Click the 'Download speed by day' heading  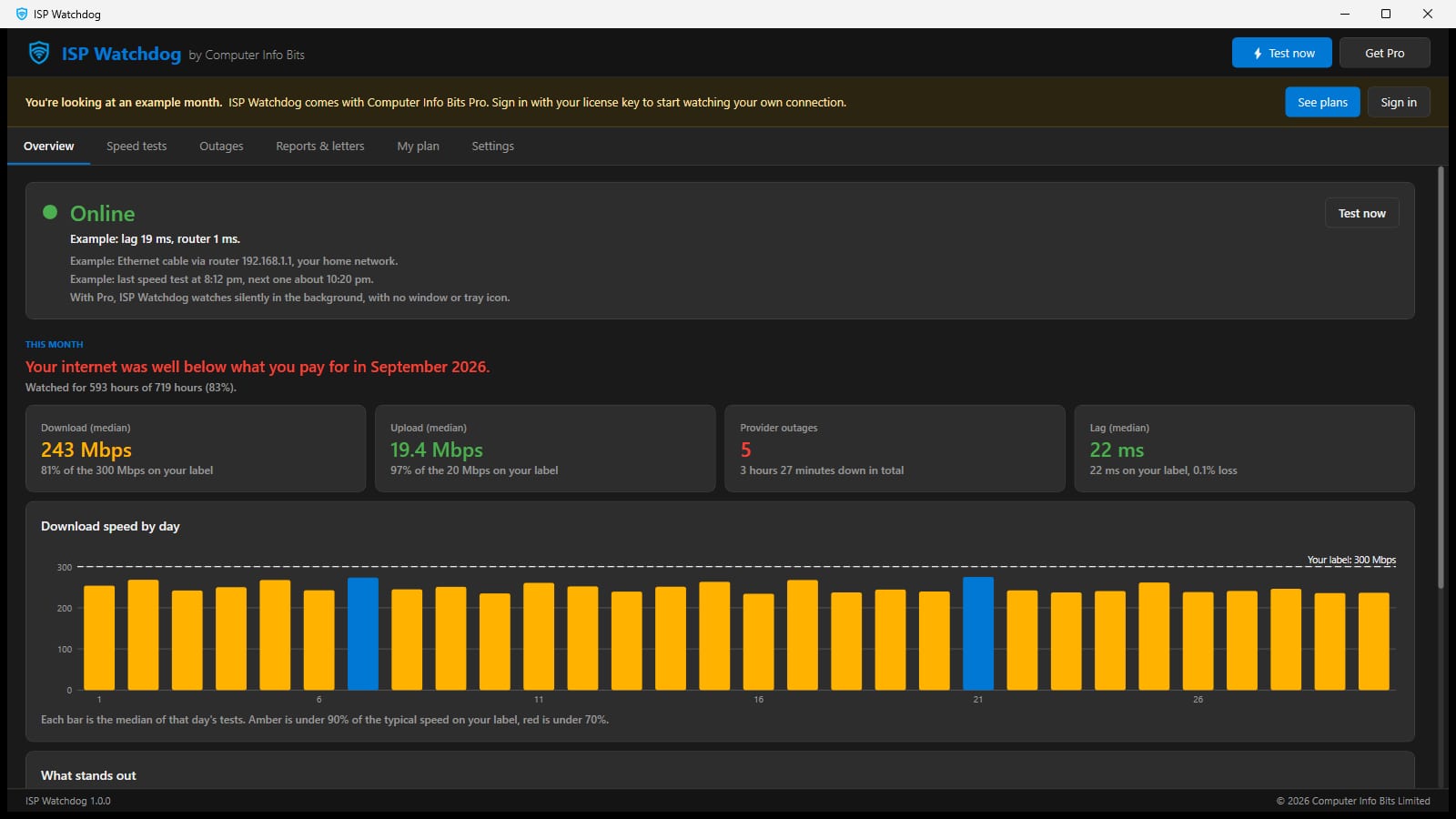[x=110, y=526]
